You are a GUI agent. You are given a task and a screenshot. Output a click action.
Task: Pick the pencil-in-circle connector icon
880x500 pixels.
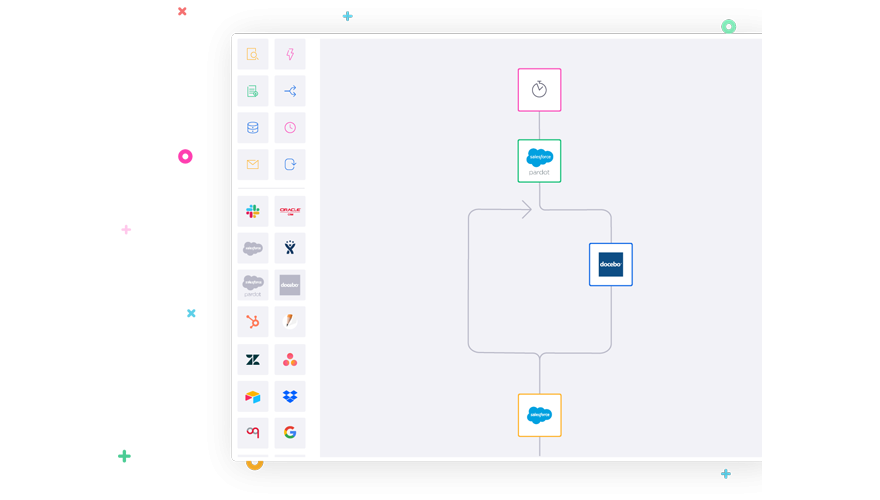(290, 322)
